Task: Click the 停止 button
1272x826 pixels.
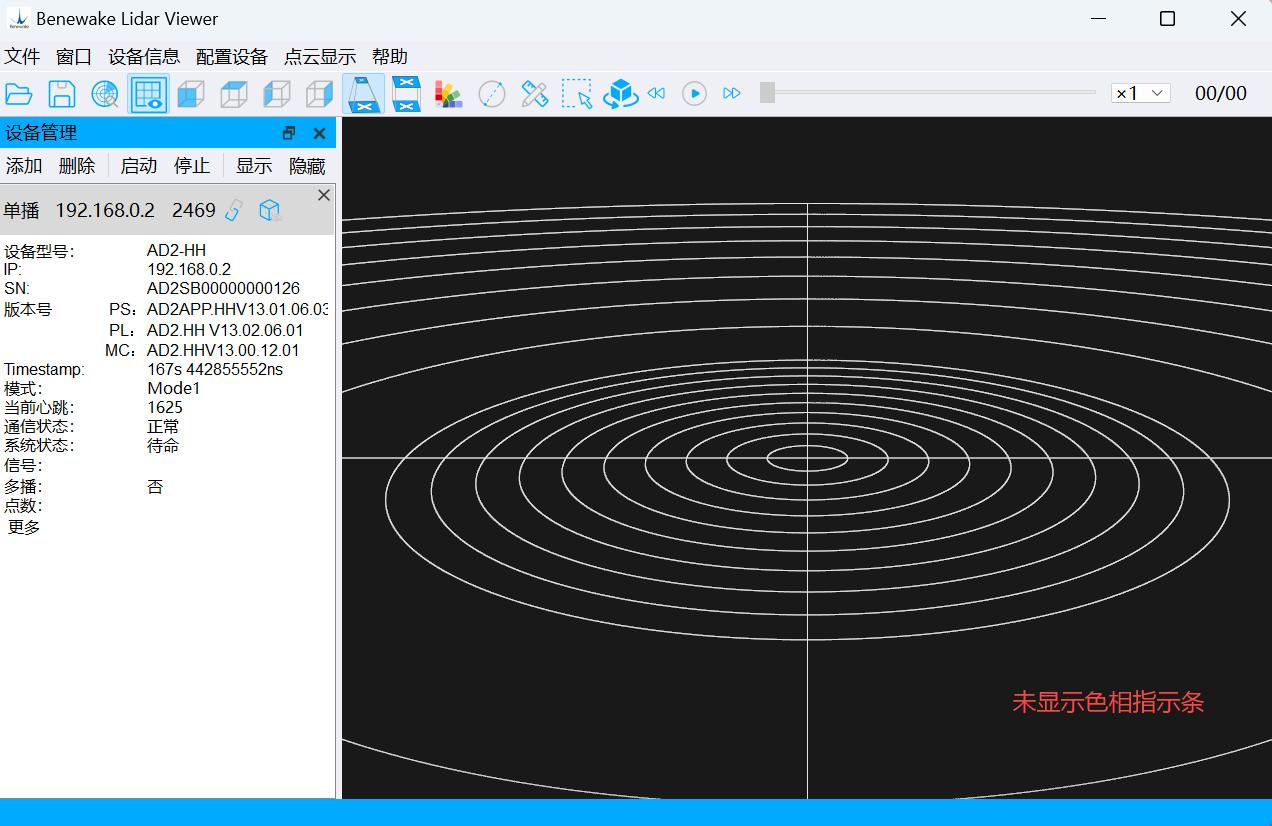Action: pyautogui.click(x=192, y=166)
